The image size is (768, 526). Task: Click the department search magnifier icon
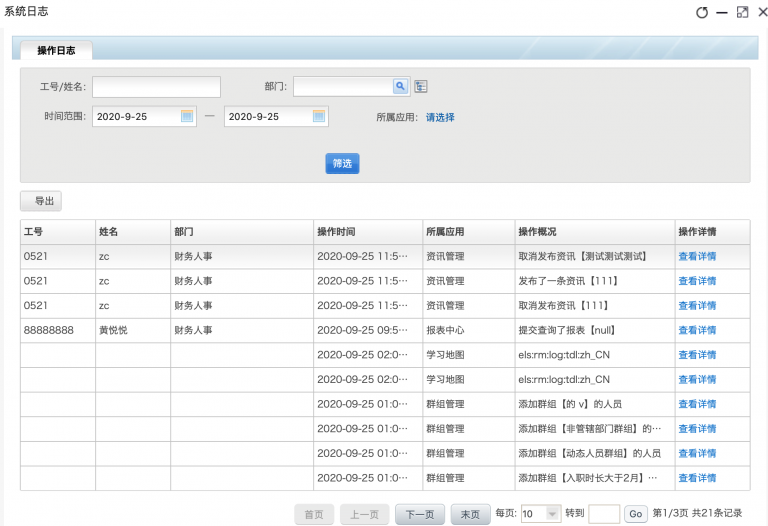coord(400,86)
